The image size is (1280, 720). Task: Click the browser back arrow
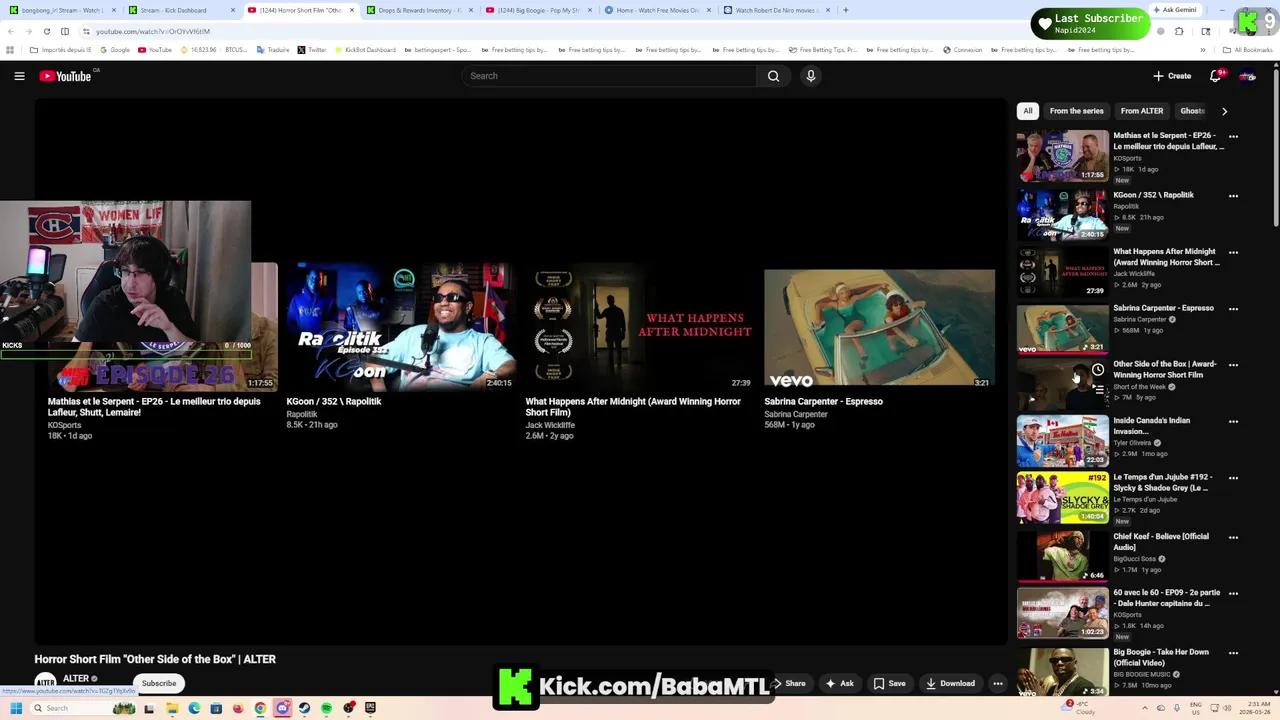11,31
